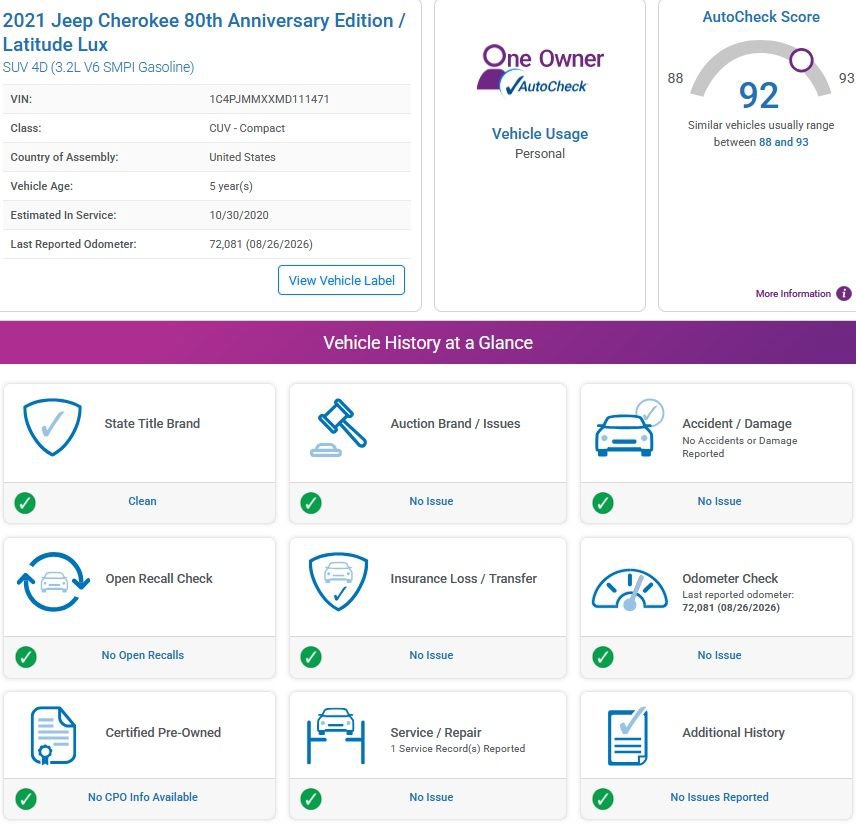The image size is (856, 824).
Task: Click the Service / Repair car lift icon
Action: pyautogui.click(x=336, y=736)
